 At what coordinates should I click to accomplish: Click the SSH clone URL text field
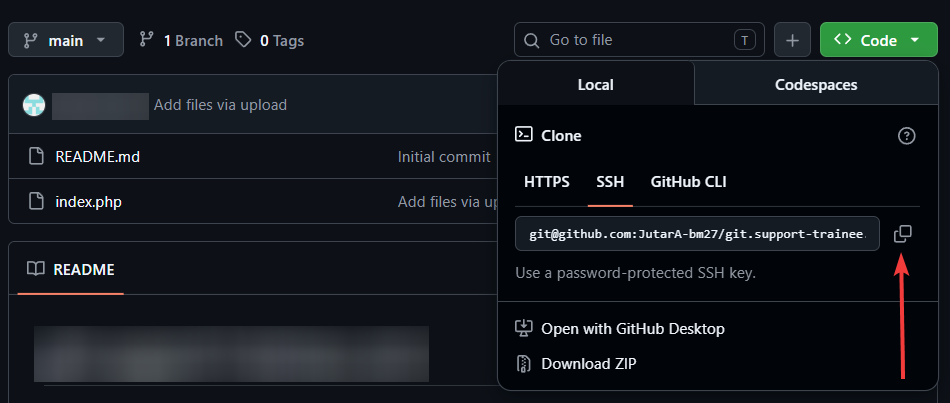click(697, 233)
